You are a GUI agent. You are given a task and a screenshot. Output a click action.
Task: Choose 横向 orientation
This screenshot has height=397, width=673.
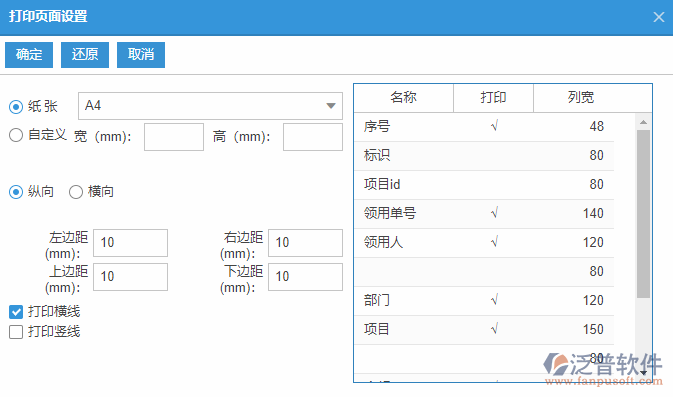click(76, 191)
